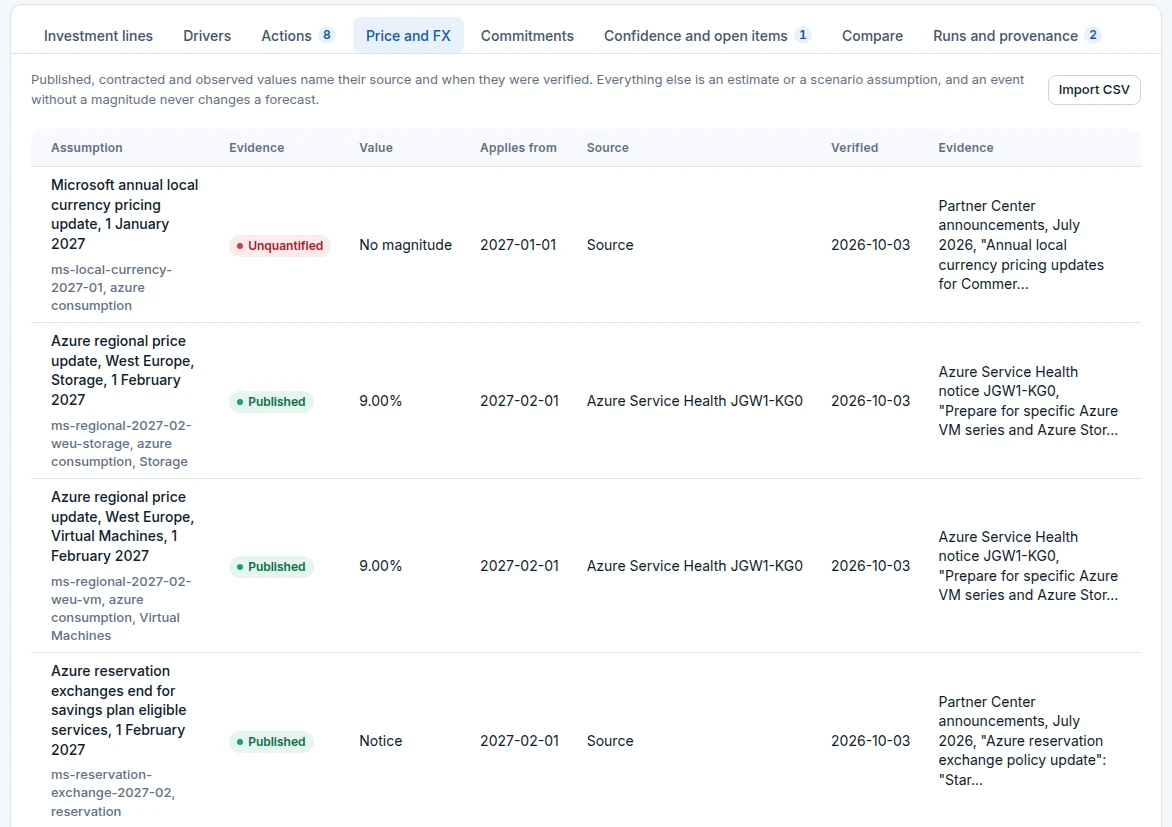This screenshot has width=1172, height=827.
Task: Open Source link in Microsoft annual pricing row
Action: pos(610,245)
